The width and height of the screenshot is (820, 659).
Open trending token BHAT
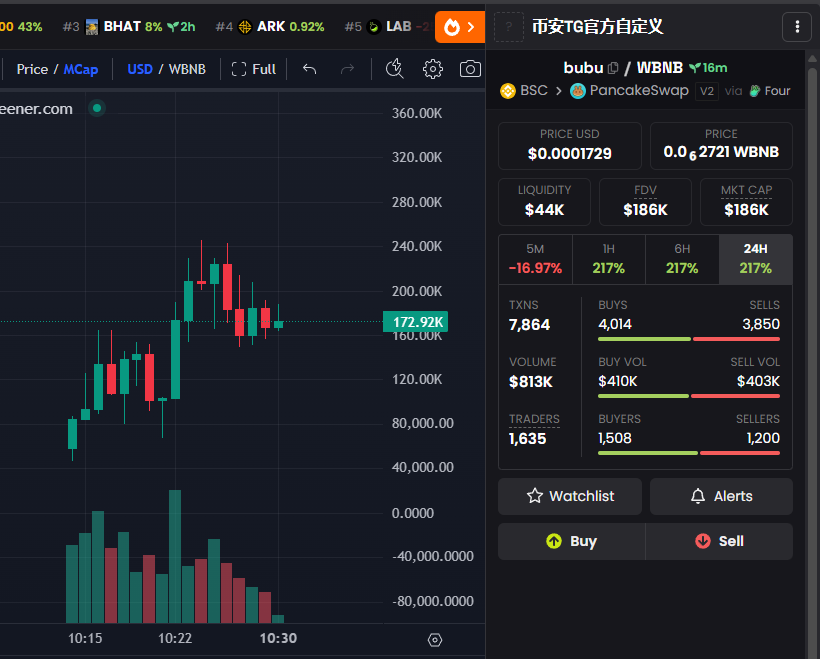pos(129,27)
